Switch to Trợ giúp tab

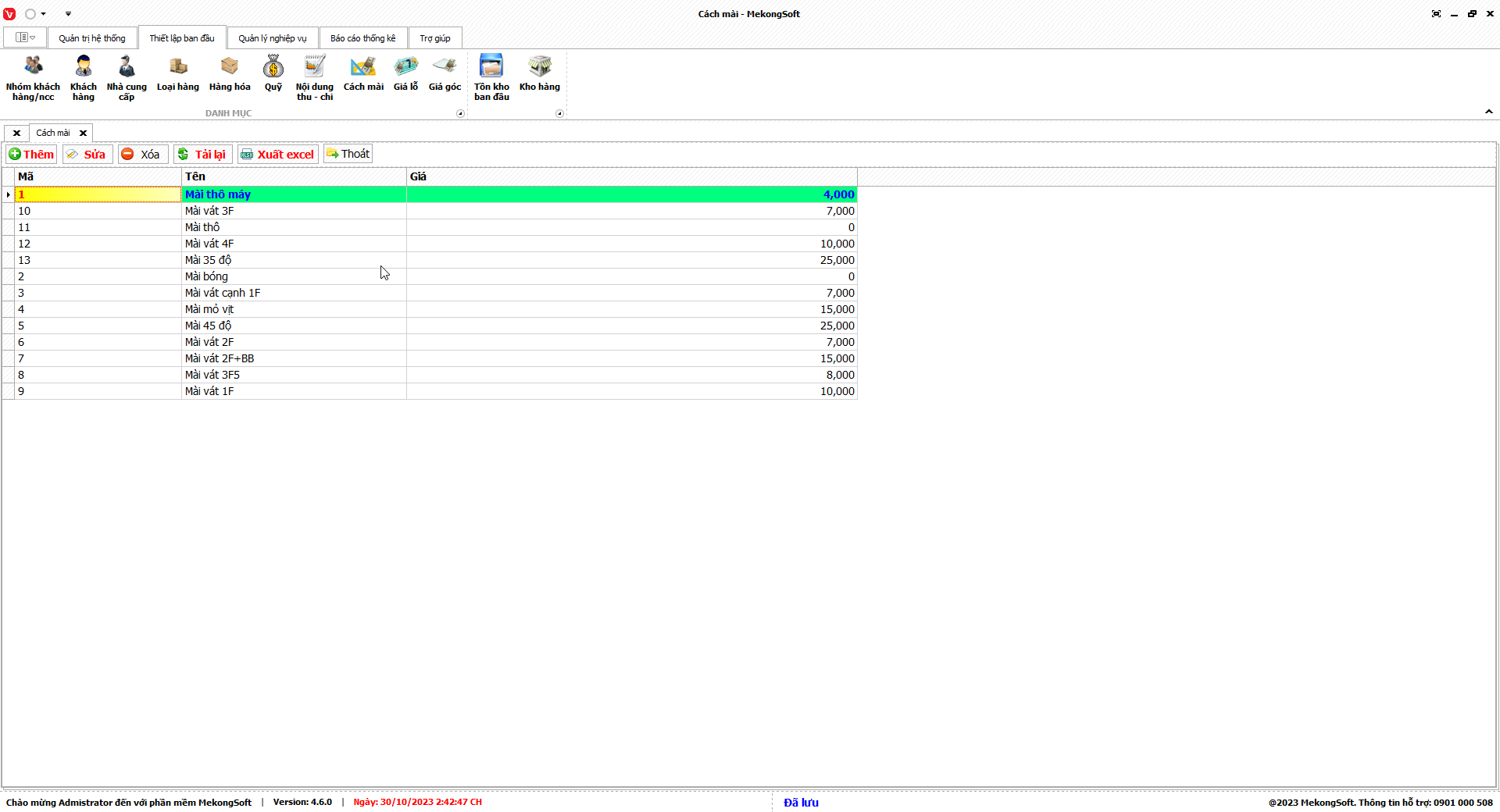[435, 38]
